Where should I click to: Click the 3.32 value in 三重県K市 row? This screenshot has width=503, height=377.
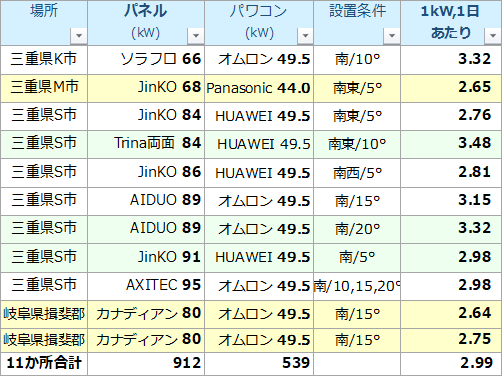pos(451,60)
